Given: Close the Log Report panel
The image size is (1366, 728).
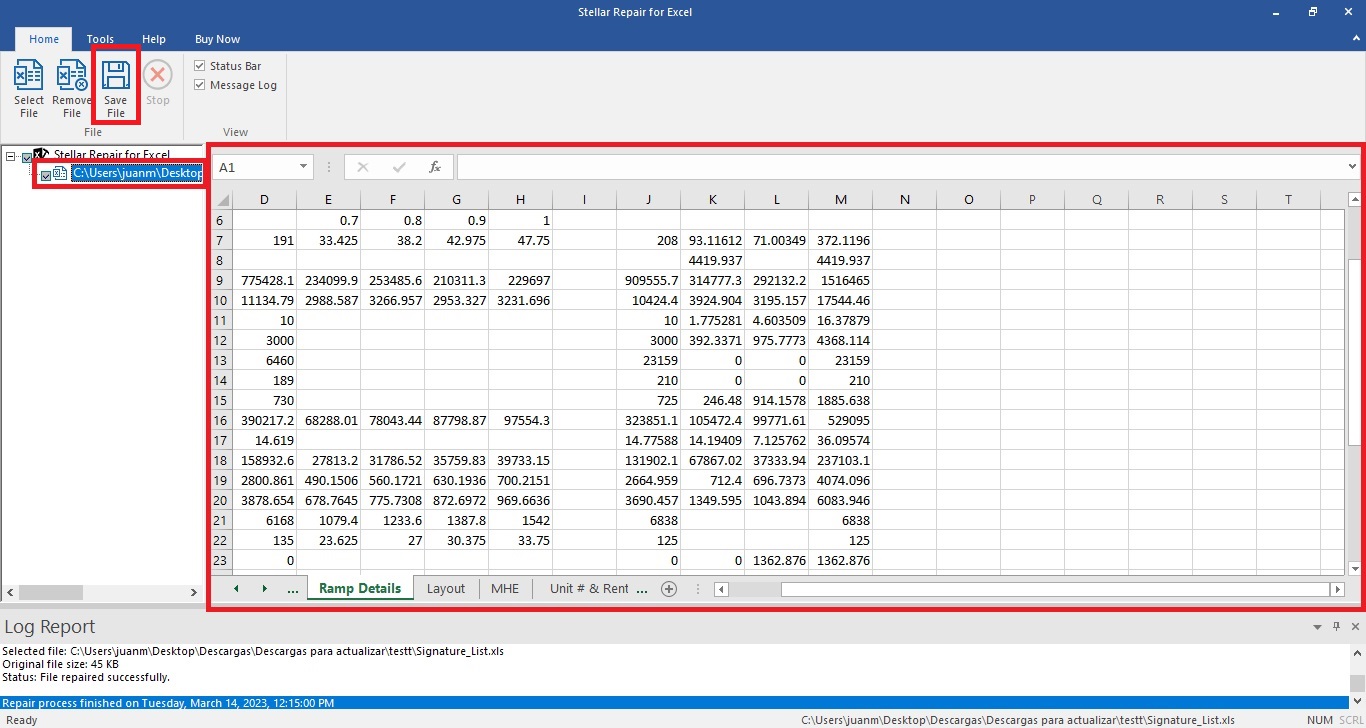Looking at the screenshot, I should 1354,627.
